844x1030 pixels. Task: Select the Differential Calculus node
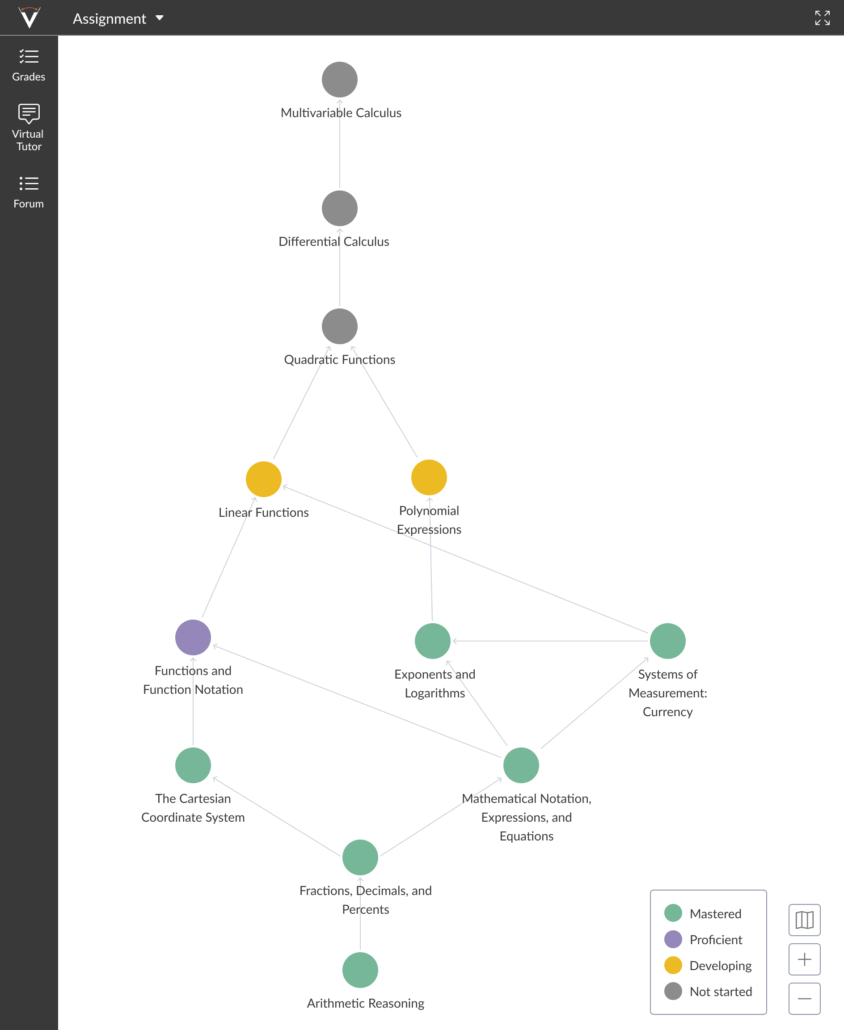[340, 208]
